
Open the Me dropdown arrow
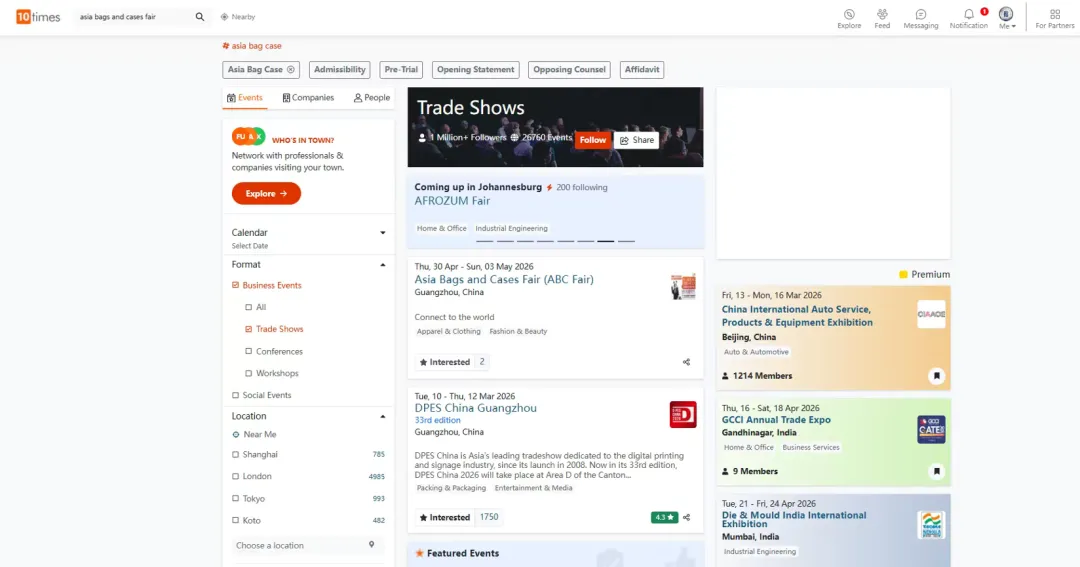click(1013, 26)
